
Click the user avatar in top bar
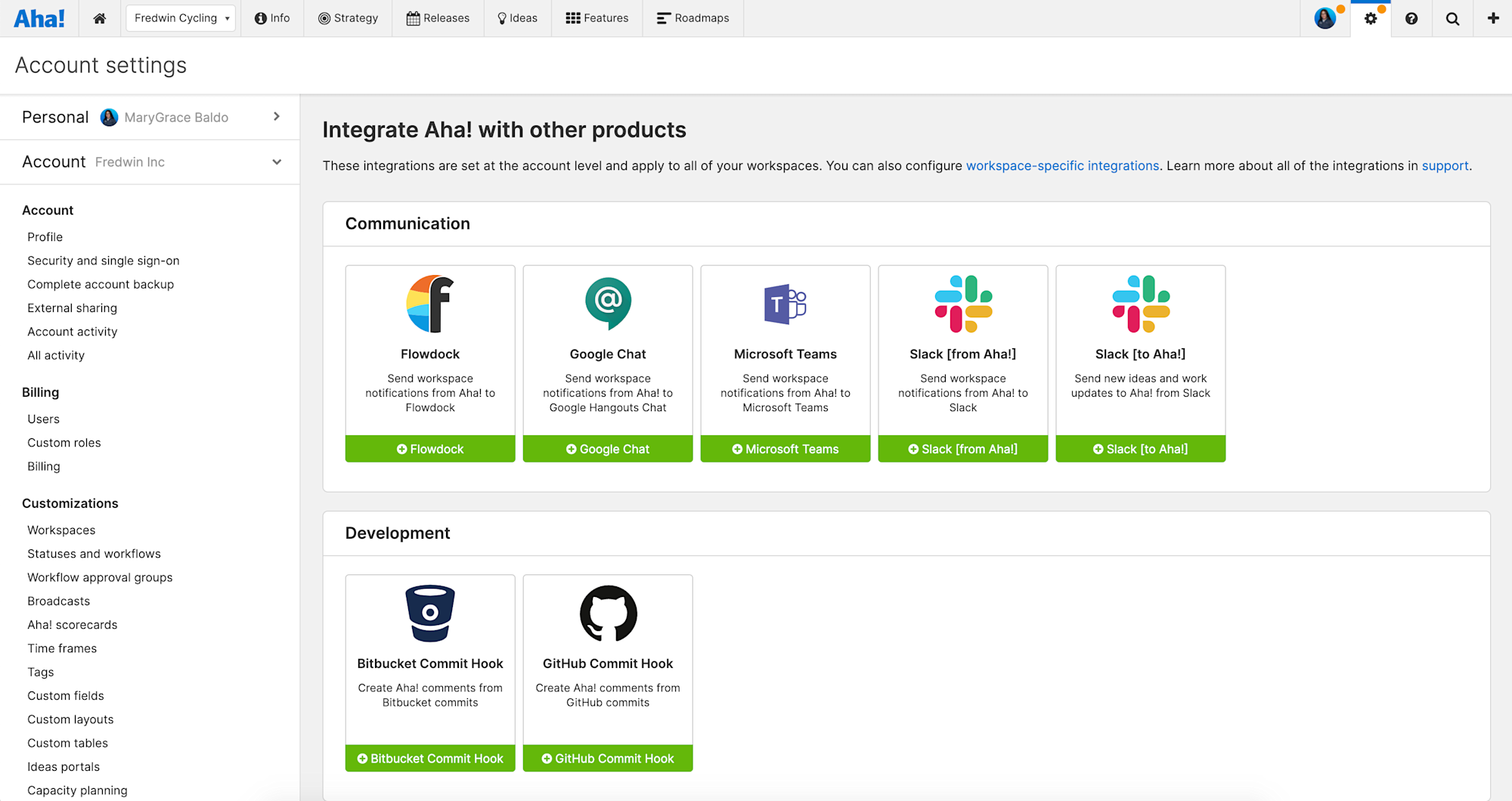[x=1325, y=18]
